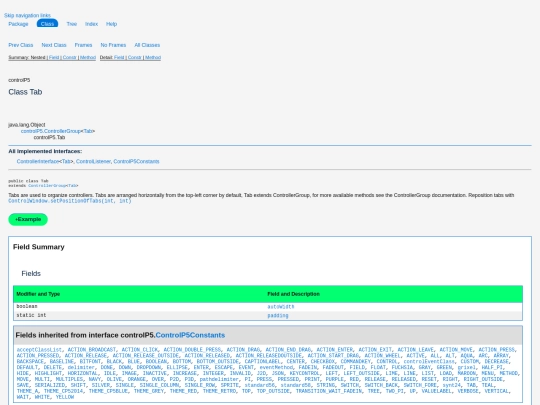Open the SINGLE_COLUMN constant link
The width and height of the screenshot is (540, 405).
159,385
